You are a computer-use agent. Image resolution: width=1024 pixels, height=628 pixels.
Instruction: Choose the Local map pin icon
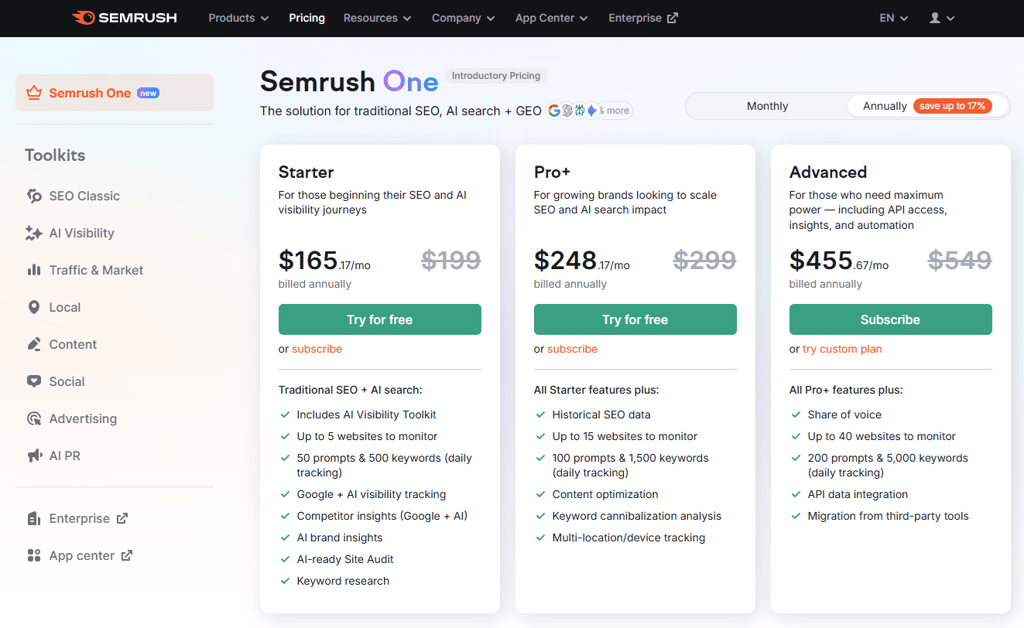[x=34, y=307]
